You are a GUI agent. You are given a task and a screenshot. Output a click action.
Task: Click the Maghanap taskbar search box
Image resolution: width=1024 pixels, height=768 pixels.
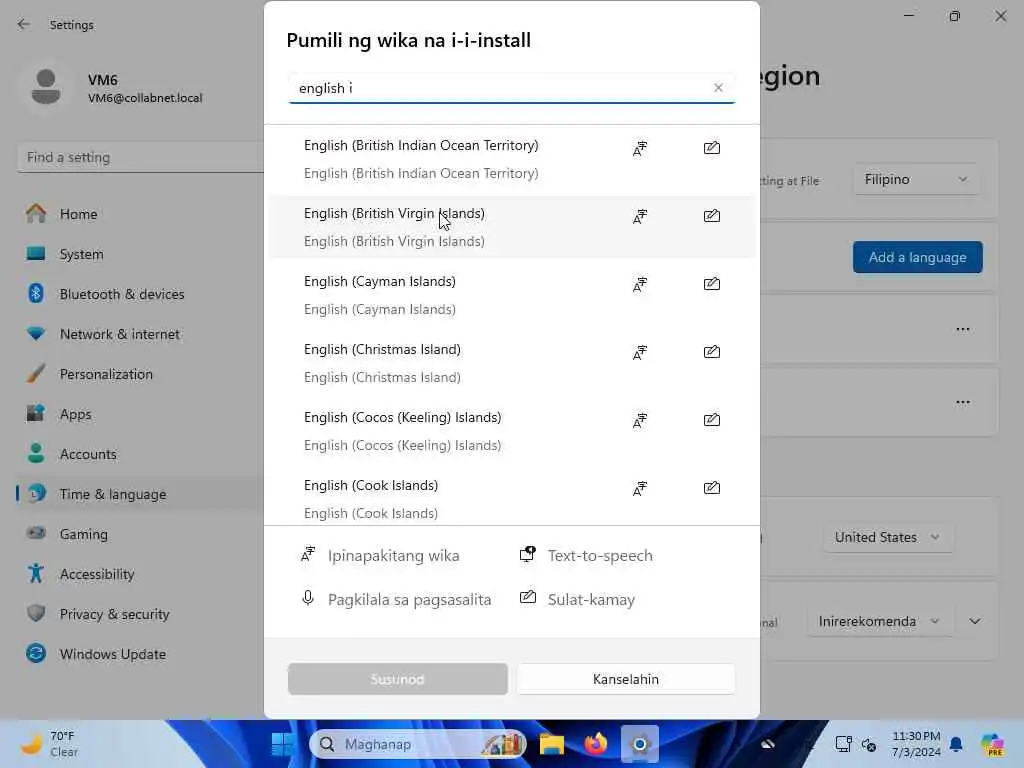(x=417, y=744)
